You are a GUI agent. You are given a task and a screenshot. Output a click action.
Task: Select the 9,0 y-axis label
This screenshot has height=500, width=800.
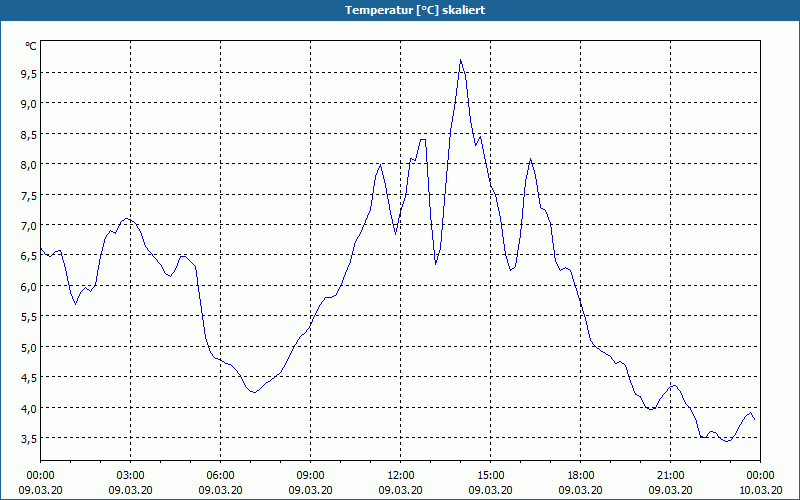tap(28, 104)
